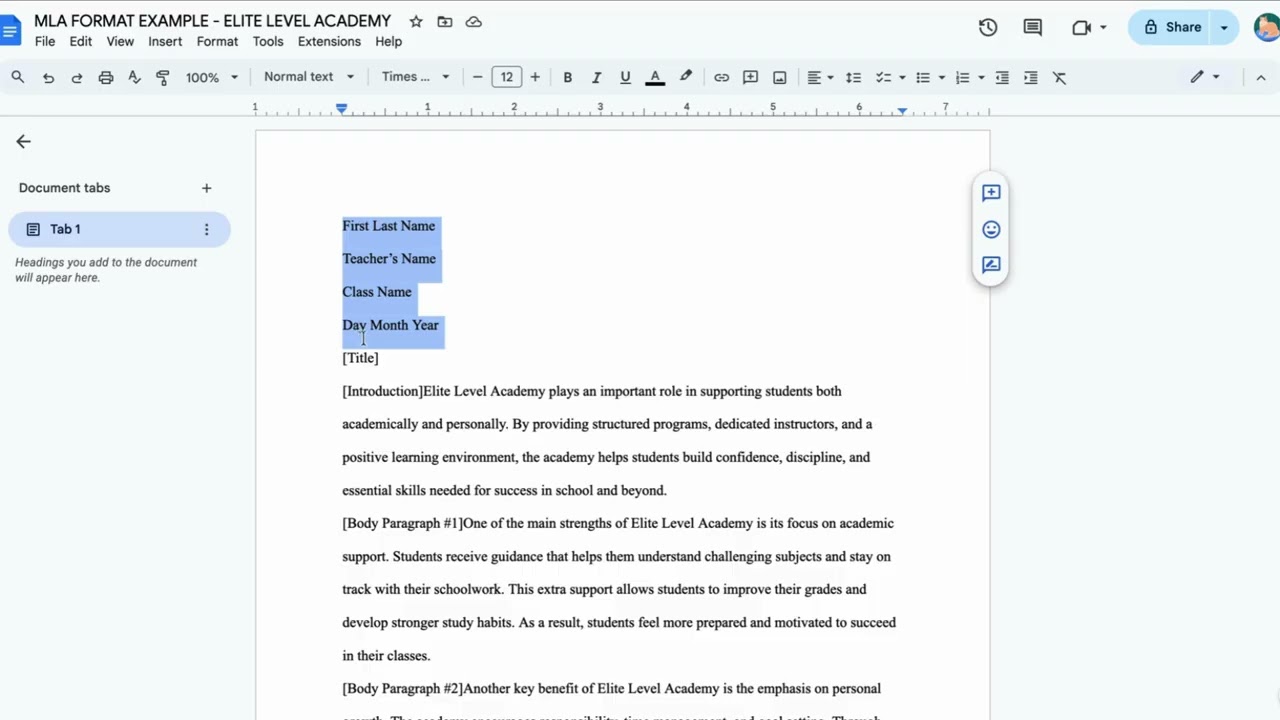The image size is (1280, 720).
Task: Click the [Title] line in the document
Action: coord(360,358)
